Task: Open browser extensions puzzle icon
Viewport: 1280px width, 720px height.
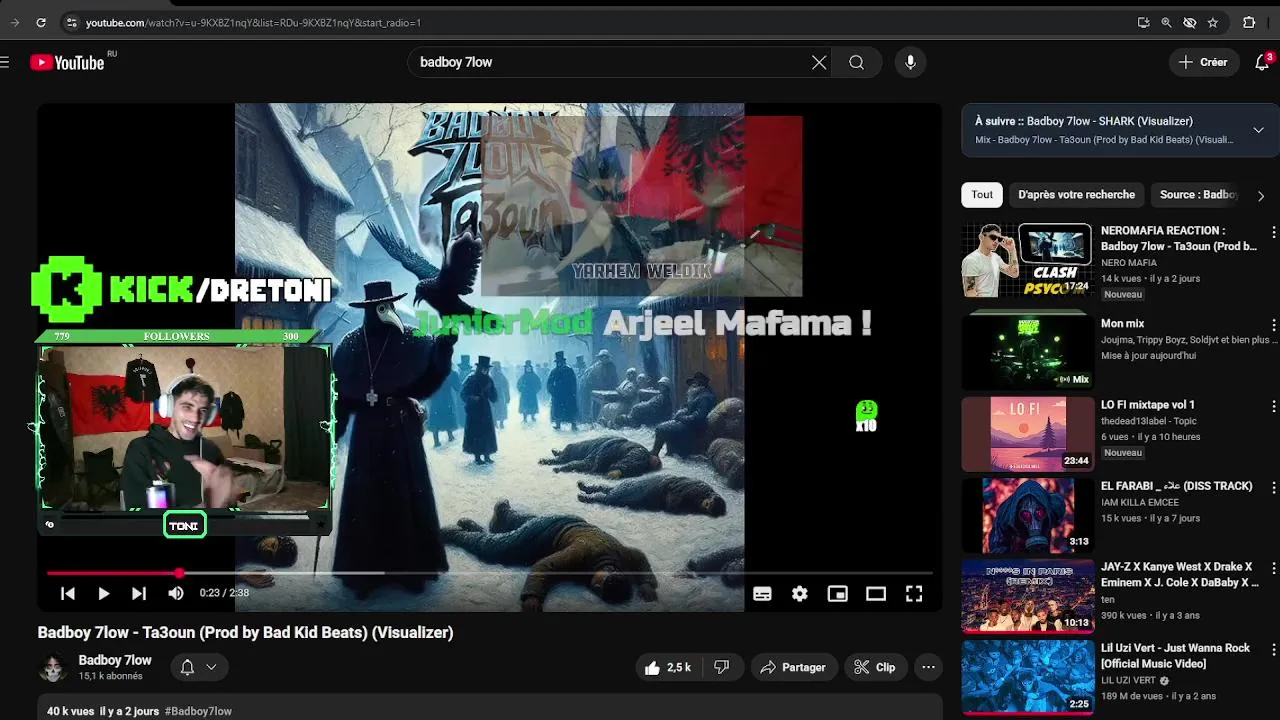Action: (1249, 22)
